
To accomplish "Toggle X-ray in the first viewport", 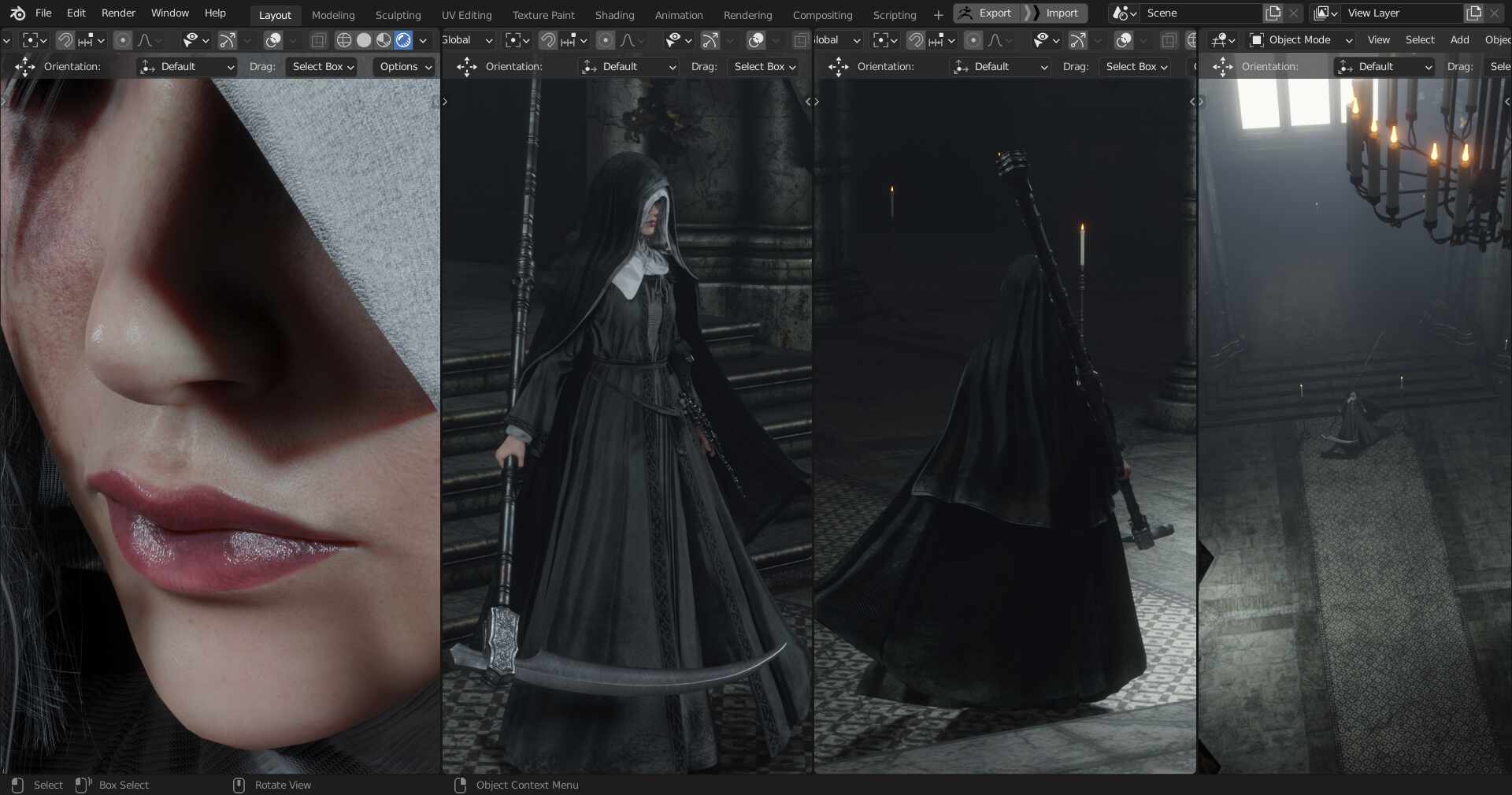I will (318, 40).
